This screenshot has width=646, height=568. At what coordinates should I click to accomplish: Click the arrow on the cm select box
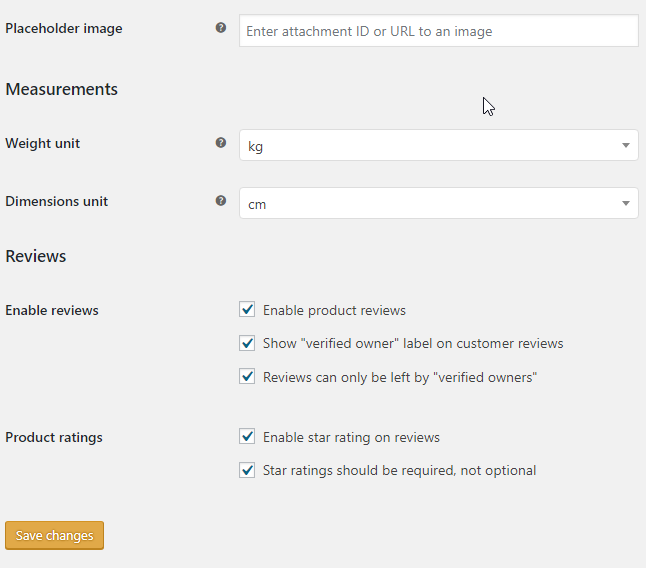tap(626, 203)
